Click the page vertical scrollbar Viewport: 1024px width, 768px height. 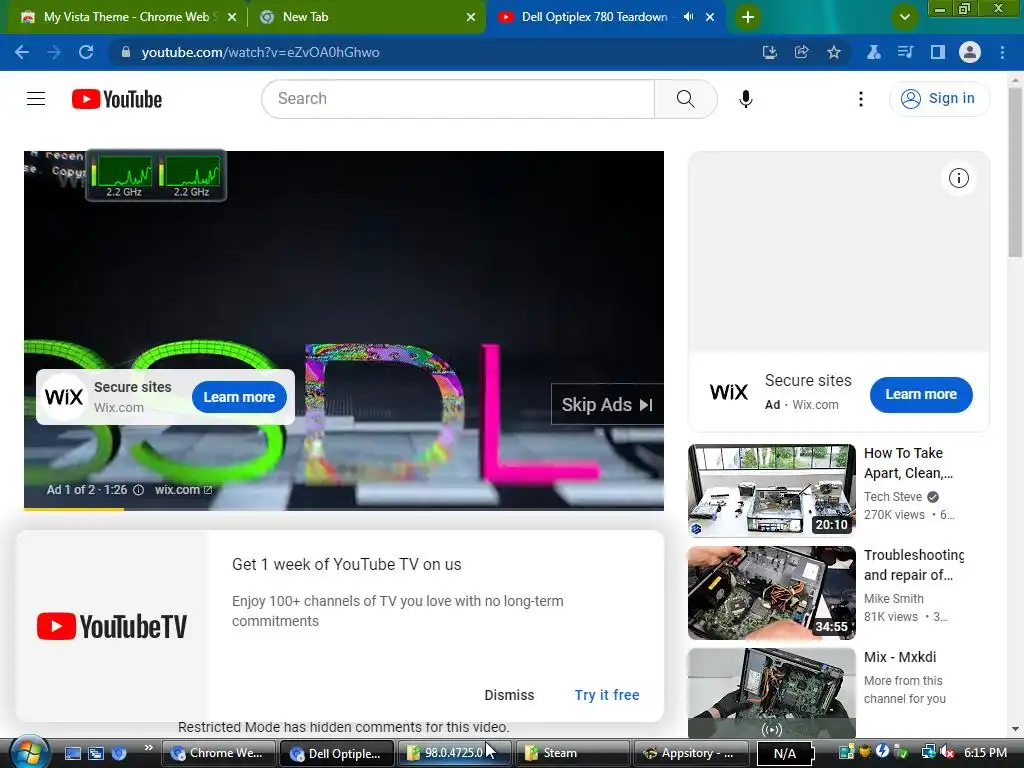click(1015, 172)
